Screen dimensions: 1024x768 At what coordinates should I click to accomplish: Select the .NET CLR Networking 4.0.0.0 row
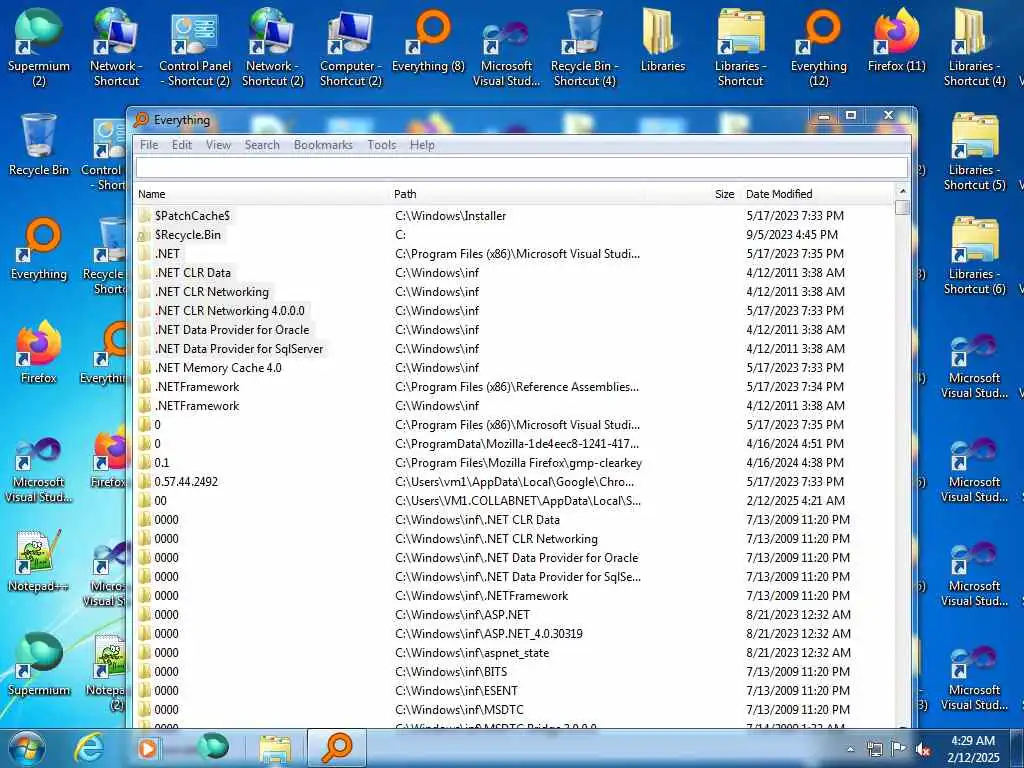(x=515, y=310)
